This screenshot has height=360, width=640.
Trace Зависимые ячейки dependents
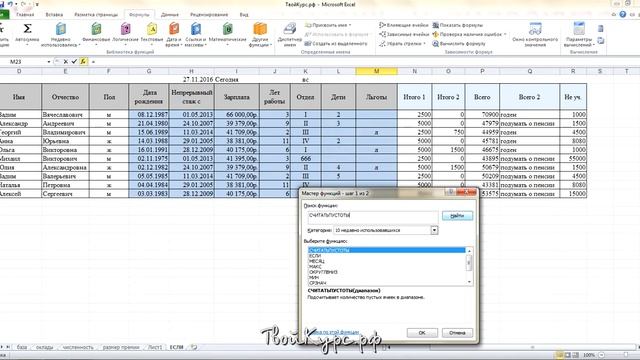click(404, 34)
